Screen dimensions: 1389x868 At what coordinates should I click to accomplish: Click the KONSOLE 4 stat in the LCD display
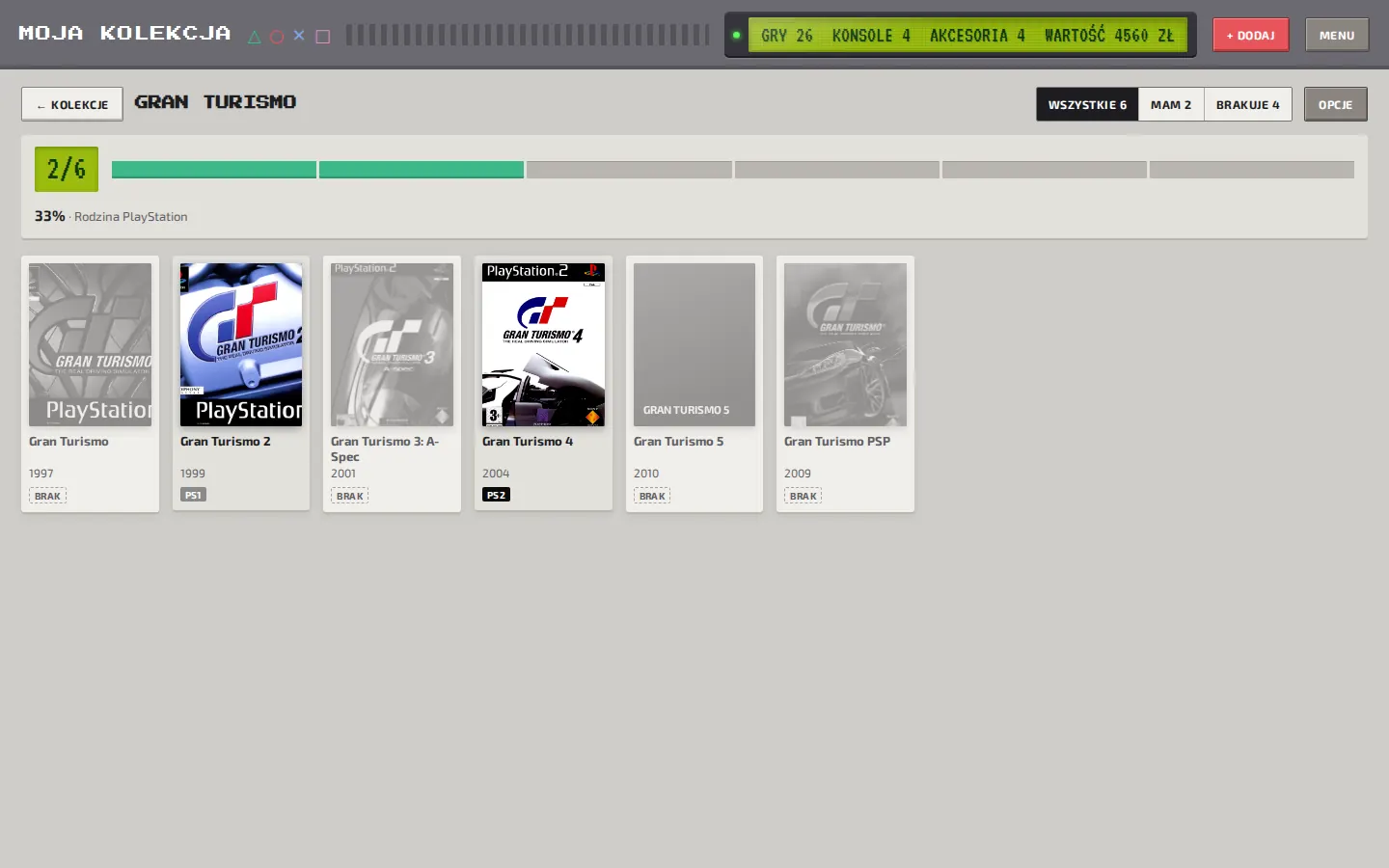point(871,36)
